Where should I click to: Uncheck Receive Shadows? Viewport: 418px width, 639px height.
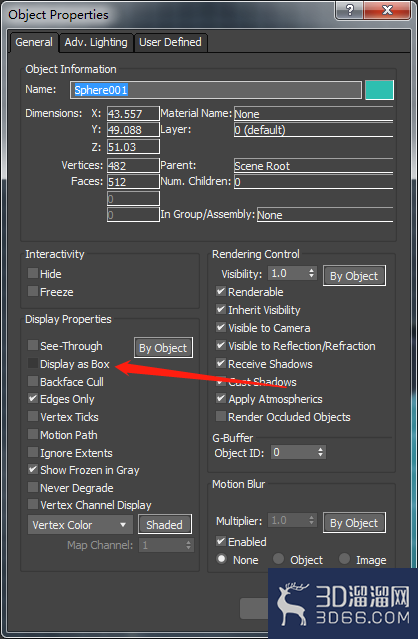(221, 363)
